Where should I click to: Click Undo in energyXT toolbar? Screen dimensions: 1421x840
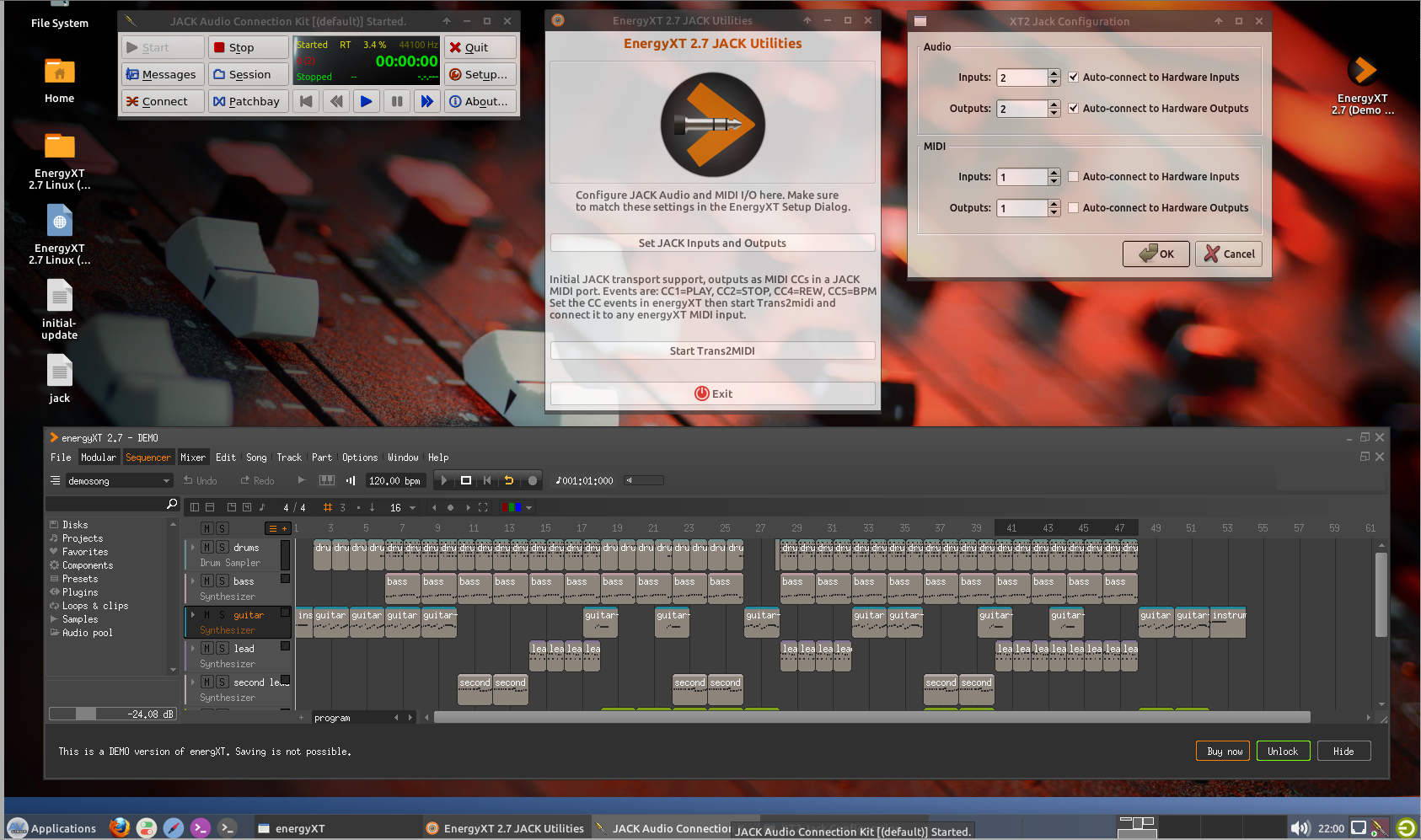(x=201, y=480)
